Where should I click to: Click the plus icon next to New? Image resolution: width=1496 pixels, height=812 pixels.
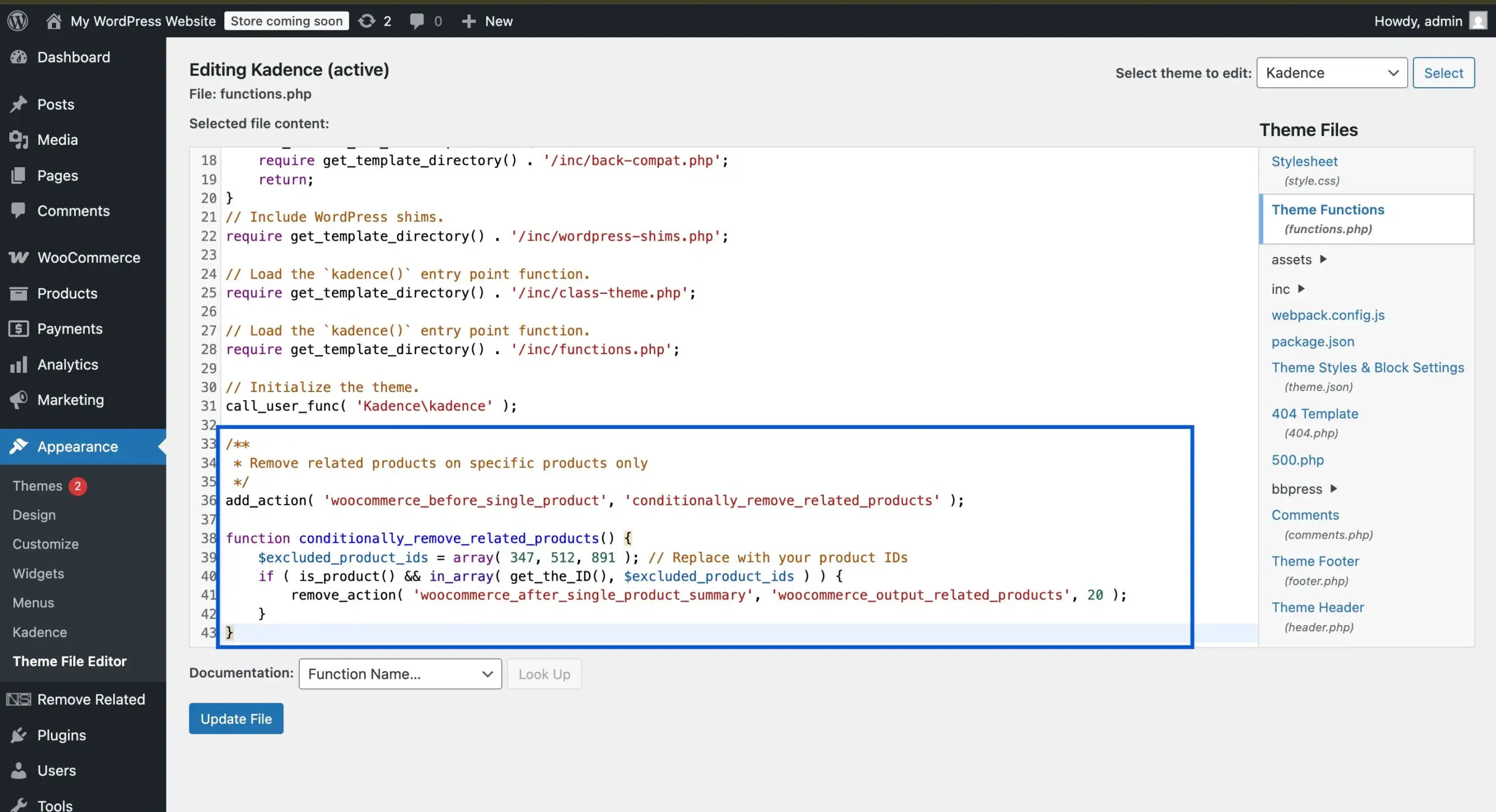point(469,21)
